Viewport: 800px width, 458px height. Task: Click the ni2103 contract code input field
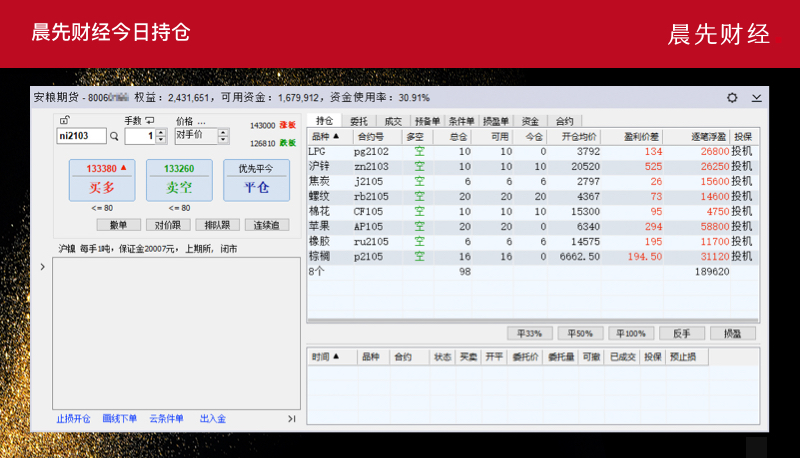pos(81,136)
